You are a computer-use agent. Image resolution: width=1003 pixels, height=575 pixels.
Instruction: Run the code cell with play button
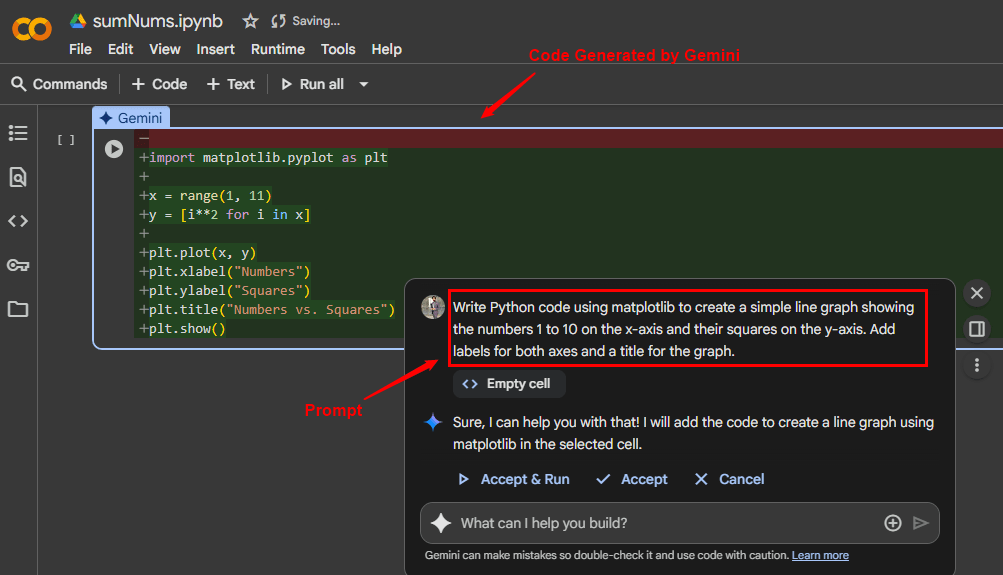click(x=114, y=149)
